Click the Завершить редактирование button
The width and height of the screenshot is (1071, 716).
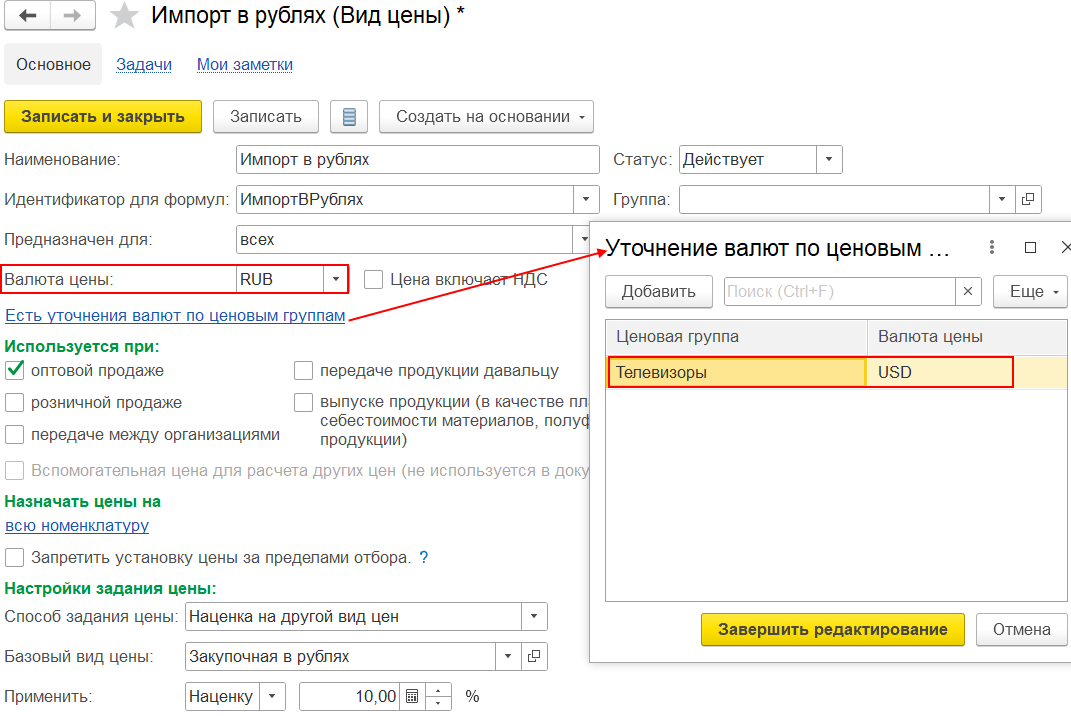click(x=832, y=629)
